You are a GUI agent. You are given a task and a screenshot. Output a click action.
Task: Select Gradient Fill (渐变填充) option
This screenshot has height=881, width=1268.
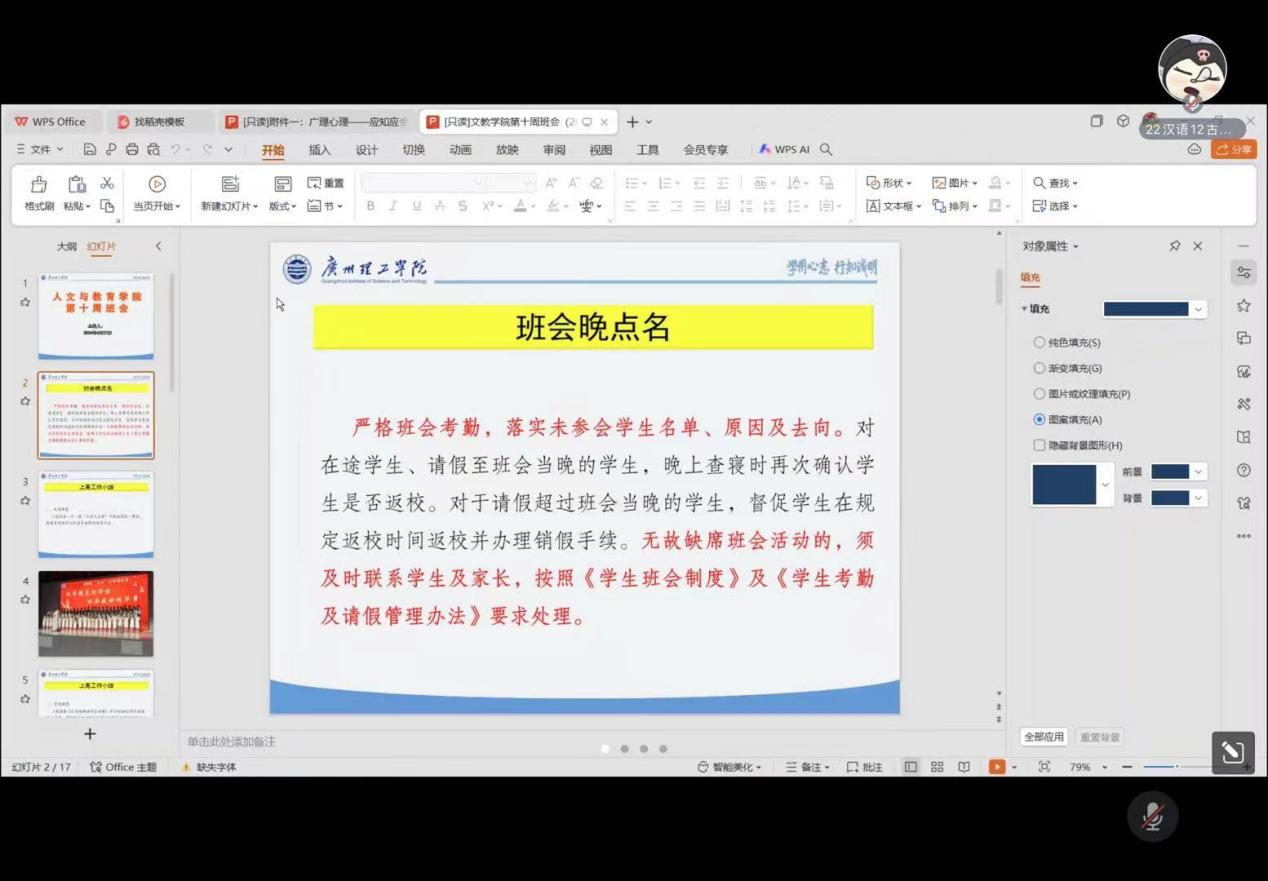(1040, 369)
